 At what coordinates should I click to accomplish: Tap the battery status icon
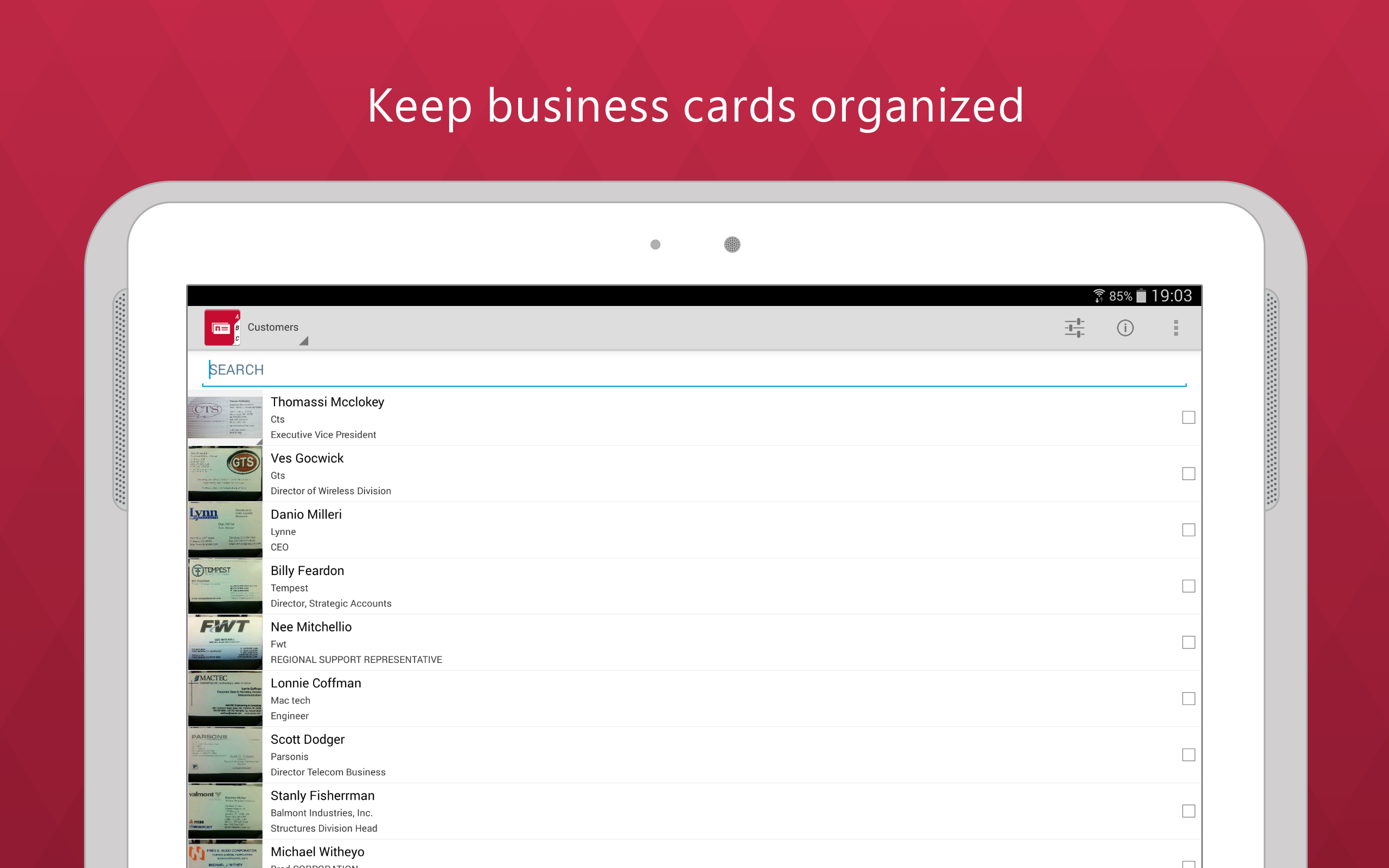click(x=1141, y=296)
